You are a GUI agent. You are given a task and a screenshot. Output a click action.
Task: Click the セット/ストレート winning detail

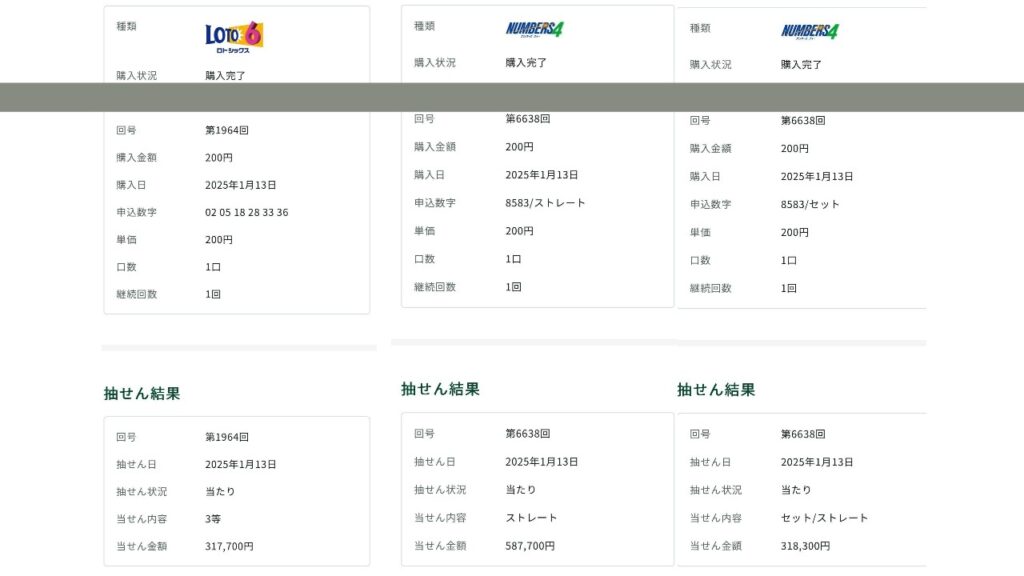click(824, 518)
